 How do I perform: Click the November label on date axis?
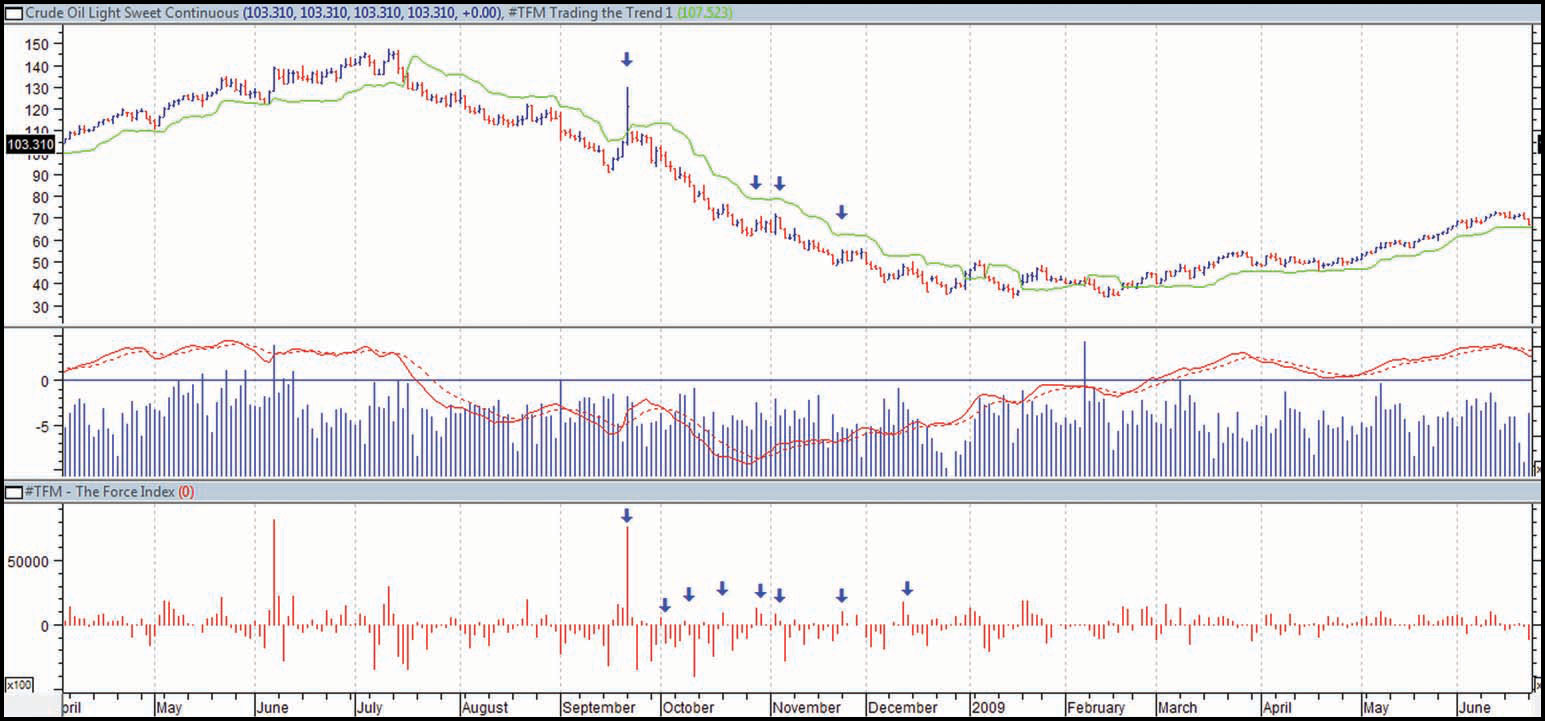pos(807,707)
